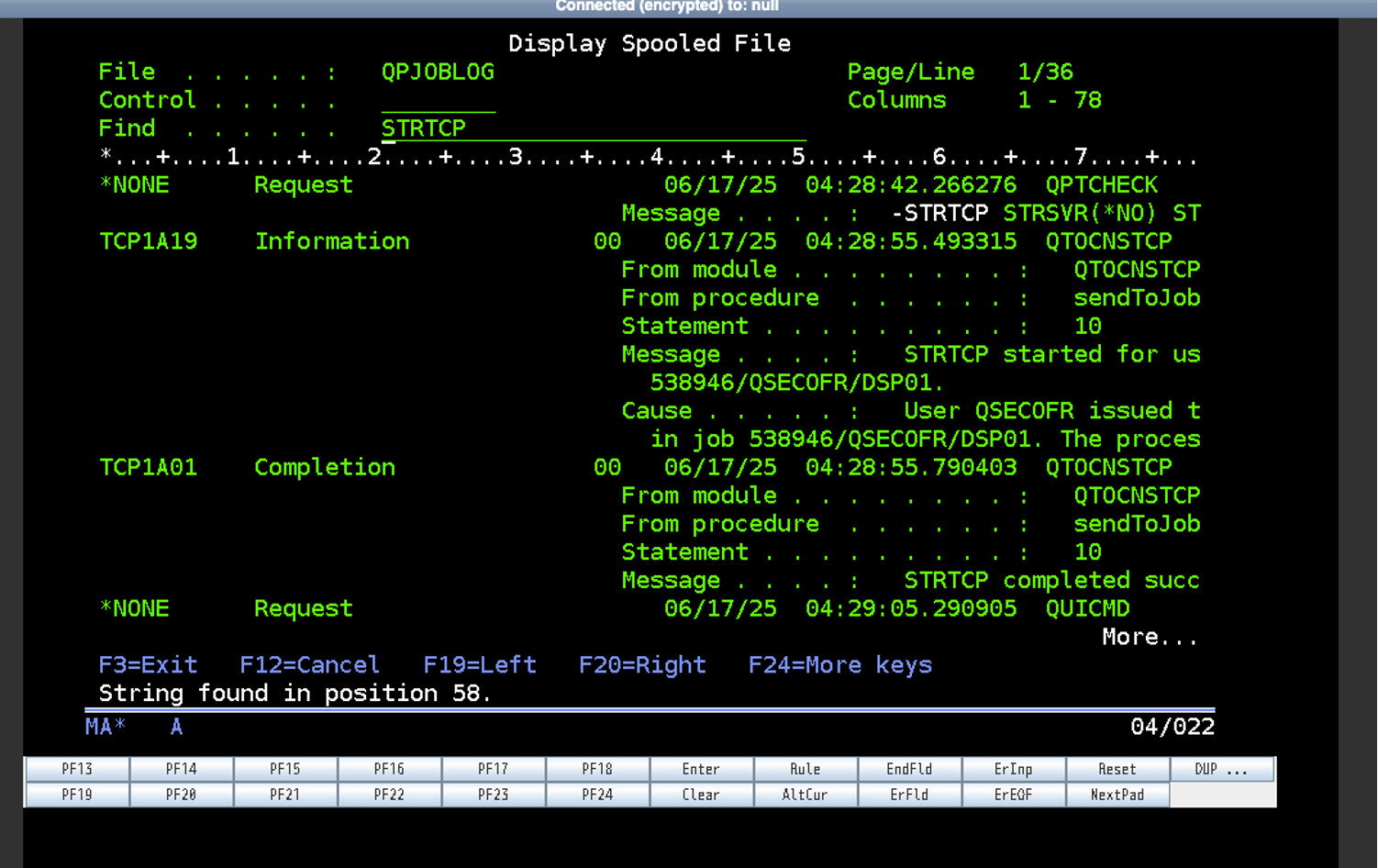Click 'STRTCP started for us' message text
1378x868 pixels.
click(1052, 354)
